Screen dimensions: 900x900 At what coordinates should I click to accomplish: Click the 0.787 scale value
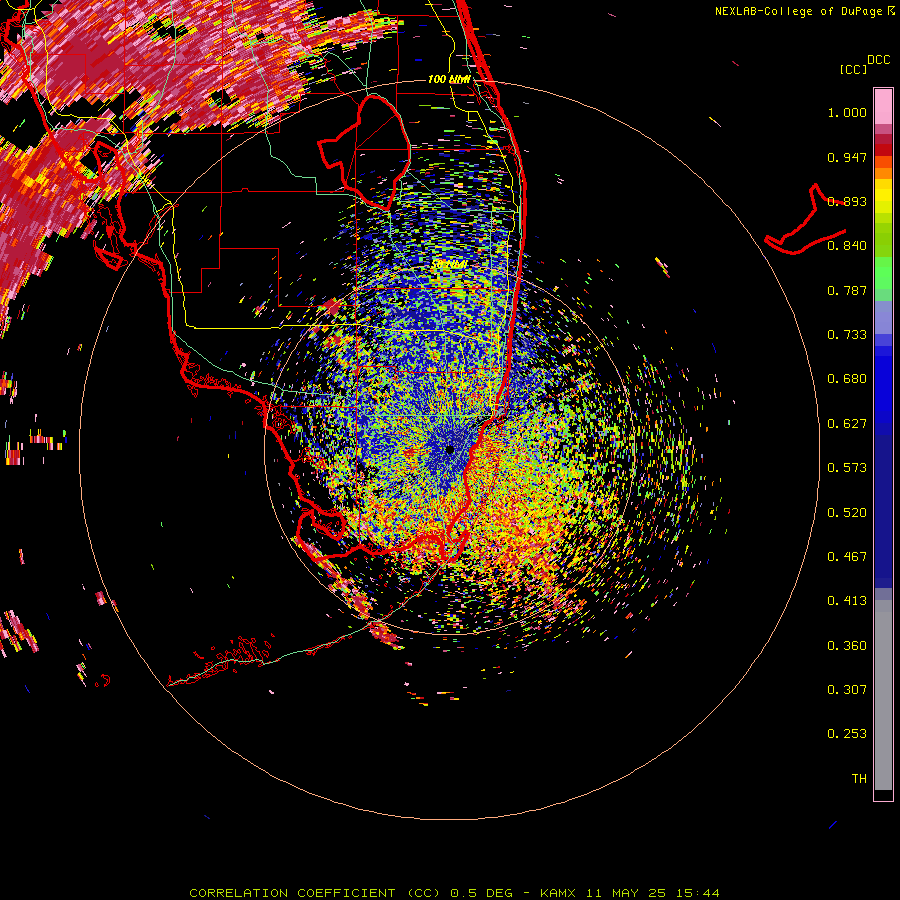(x=847, y=290)
